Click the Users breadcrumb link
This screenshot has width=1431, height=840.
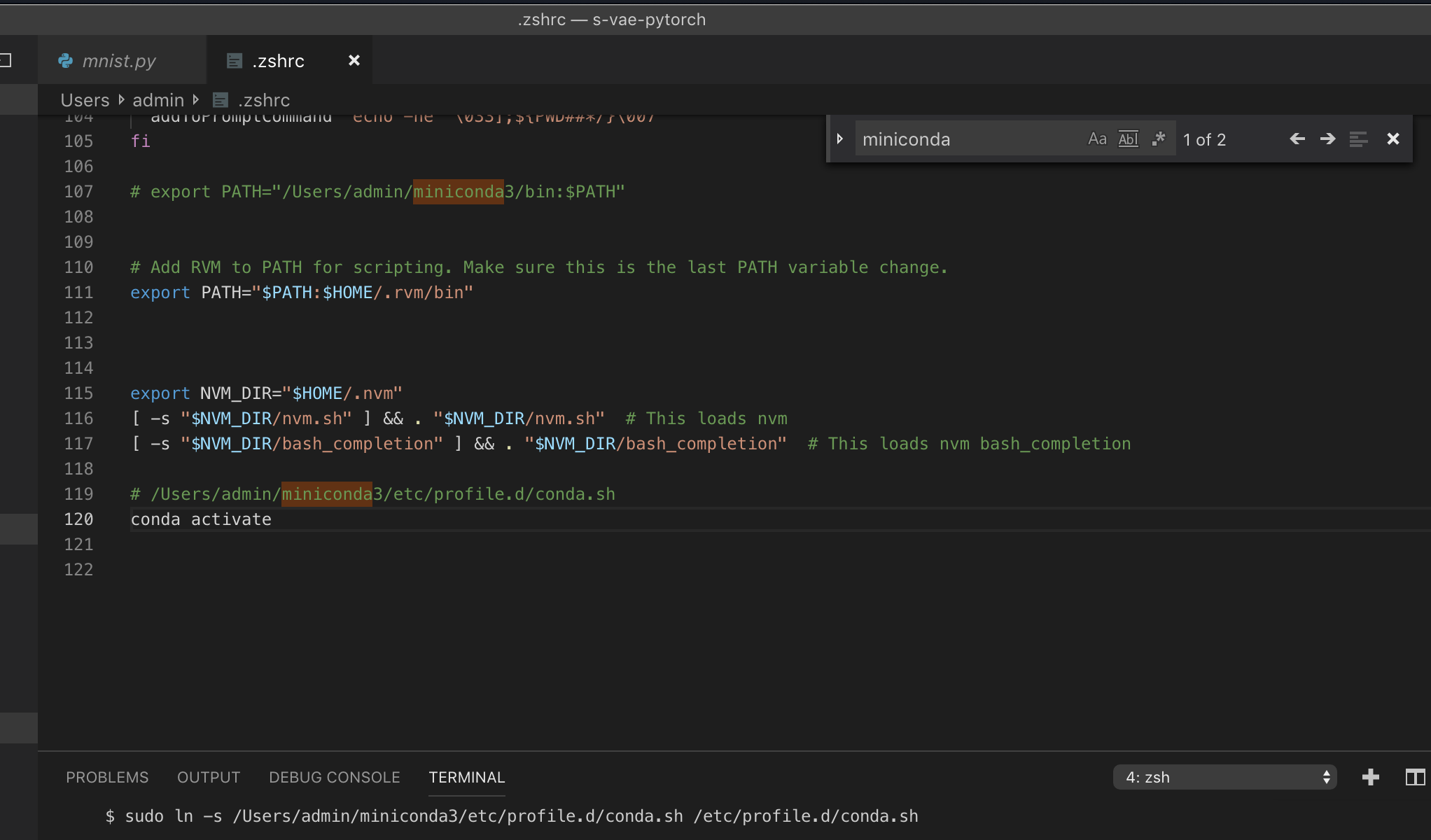pos(84,99)
